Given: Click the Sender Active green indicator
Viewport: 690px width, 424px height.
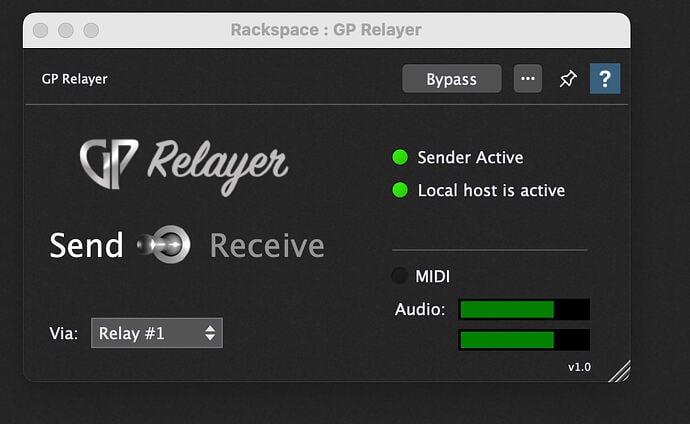Looking at the screenshot, I should [400, 157].
